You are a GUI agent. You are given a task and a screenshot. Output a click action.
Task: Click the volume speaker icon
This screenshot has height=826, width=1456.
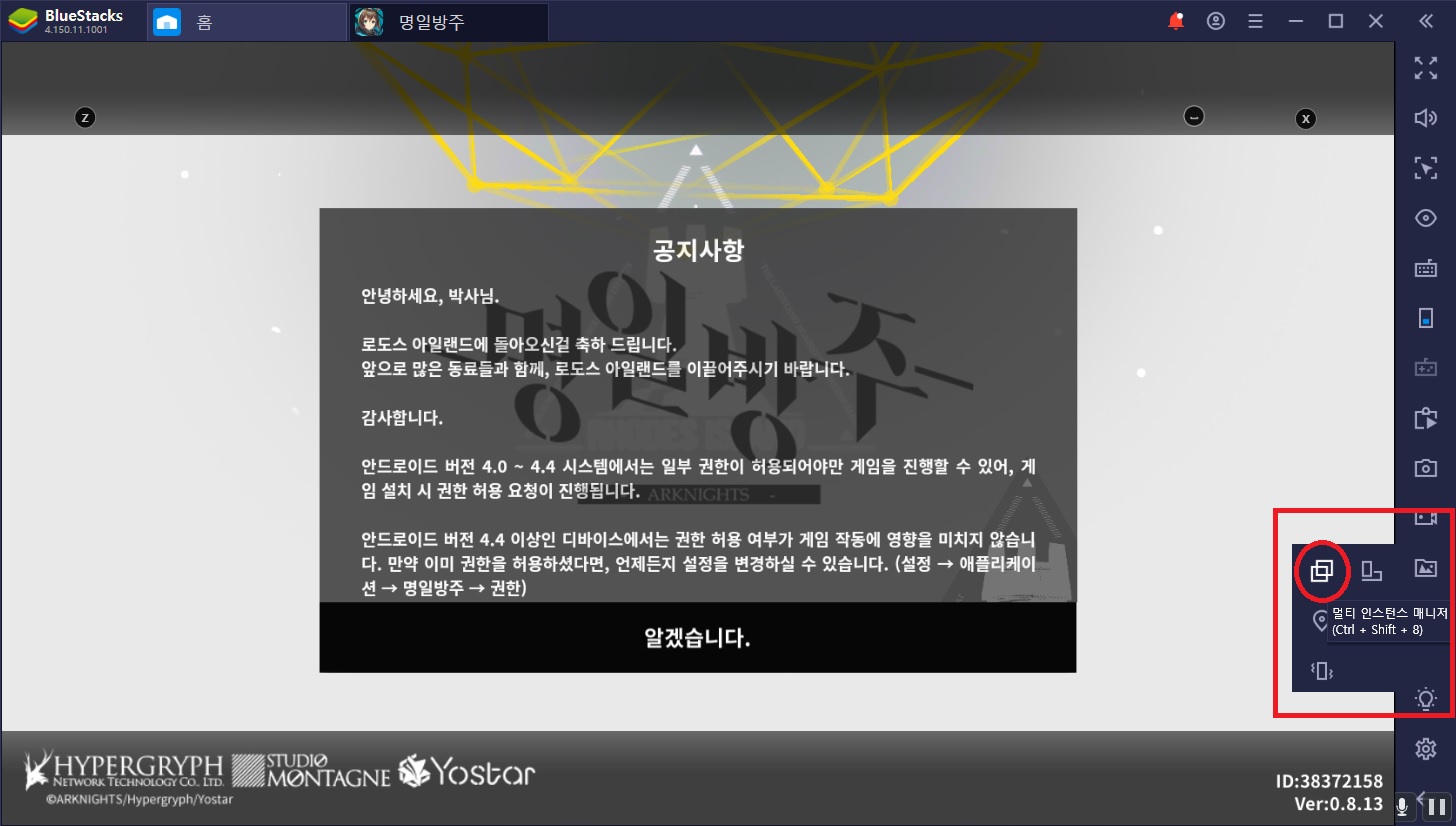[x=1425, y=118]
